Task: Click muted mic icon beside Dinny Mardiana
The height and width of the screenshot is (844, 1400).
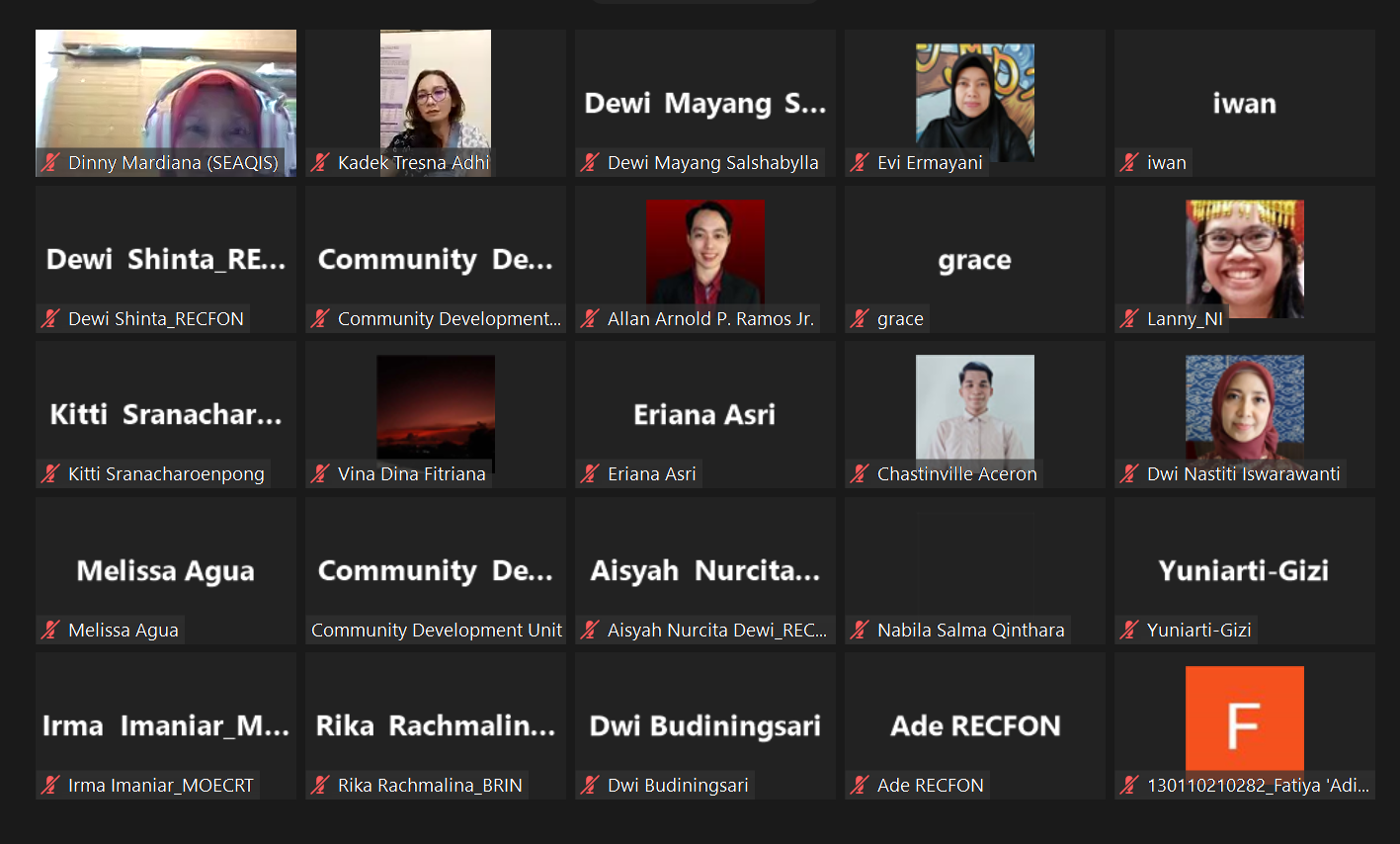Action: point(50,162)
